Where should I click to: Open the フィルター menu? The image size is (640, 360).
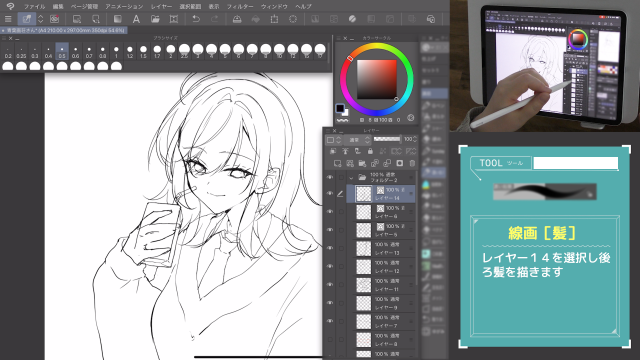[x=240, y=7]
